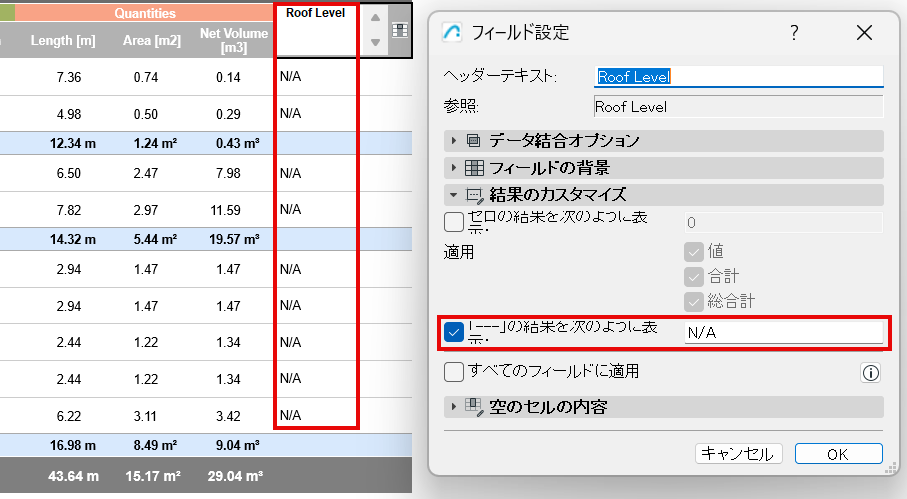The width and height of the screenshot is (907, 499).
Task: Click the info icon in field settings
Action: tap(871, 373)
